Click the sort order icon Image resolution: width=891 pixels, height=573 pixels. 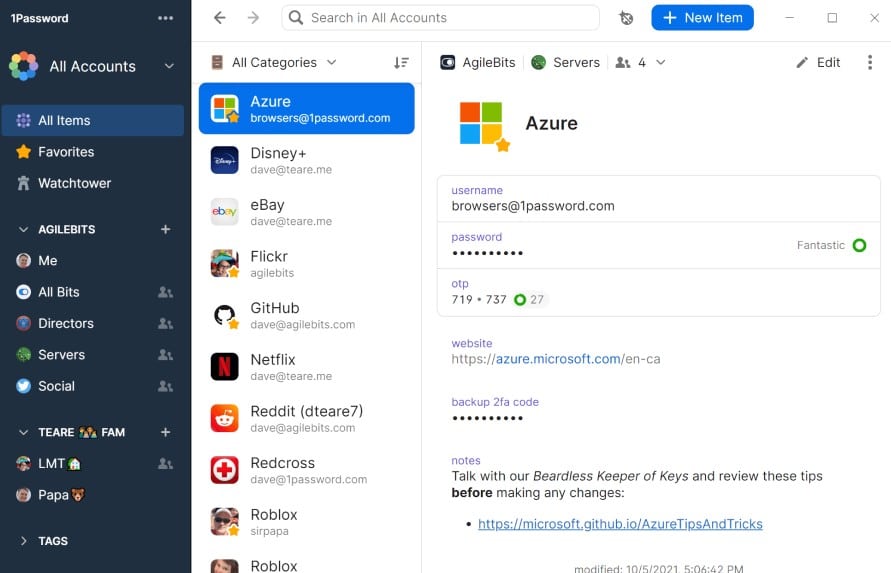pos(401,63)
